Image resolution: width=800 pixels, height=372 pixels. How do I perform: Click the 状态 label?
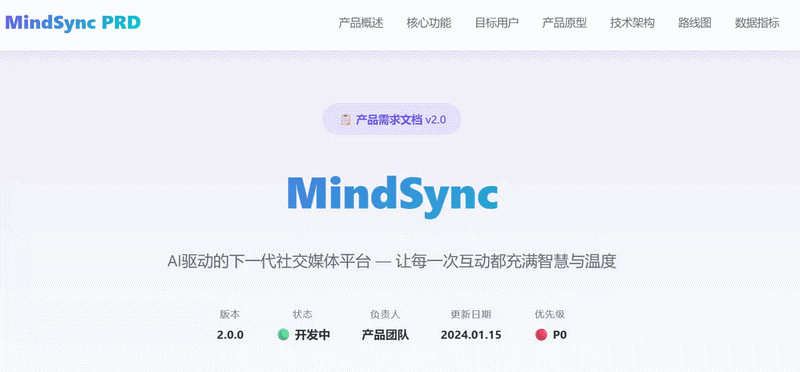[303, 314]
